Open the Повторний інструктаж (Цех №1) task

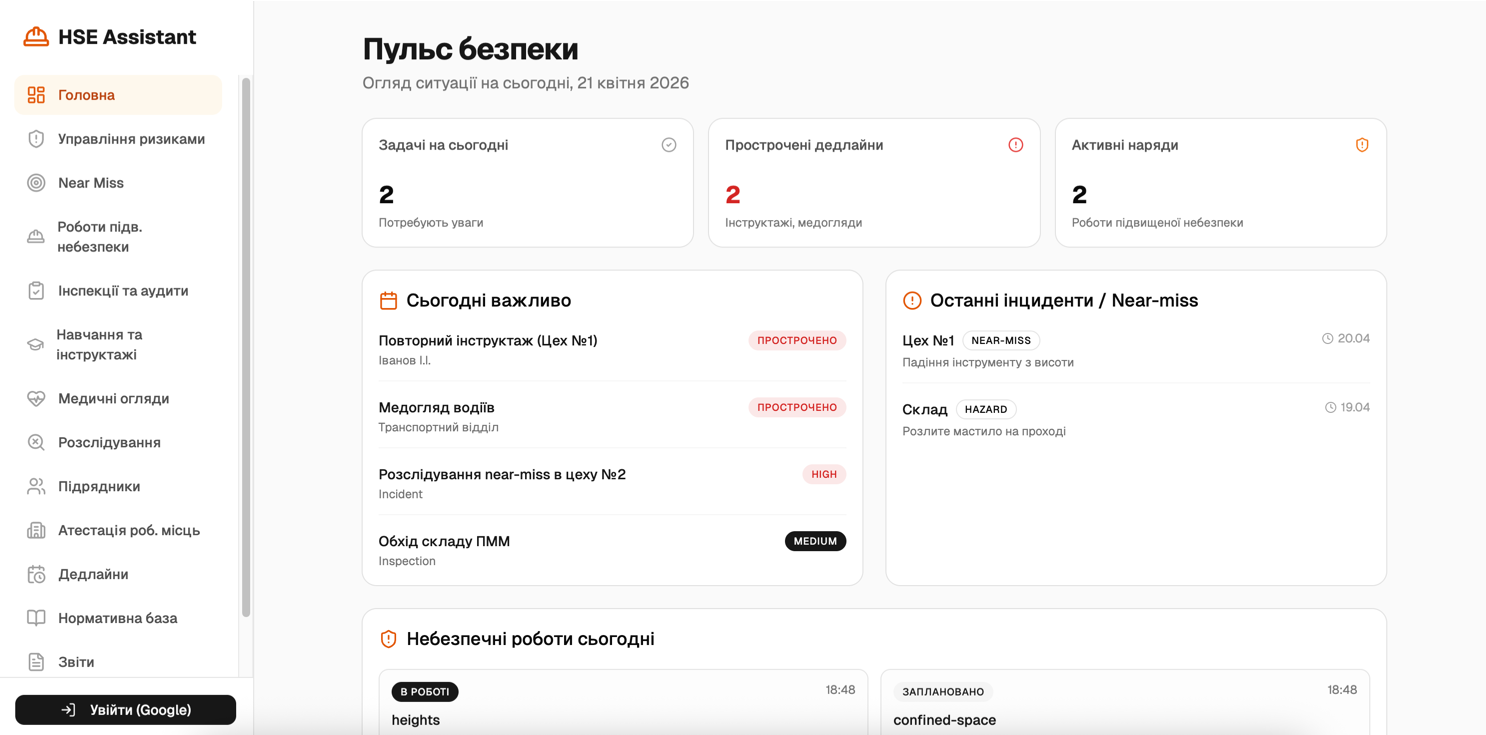click(488, 341)
